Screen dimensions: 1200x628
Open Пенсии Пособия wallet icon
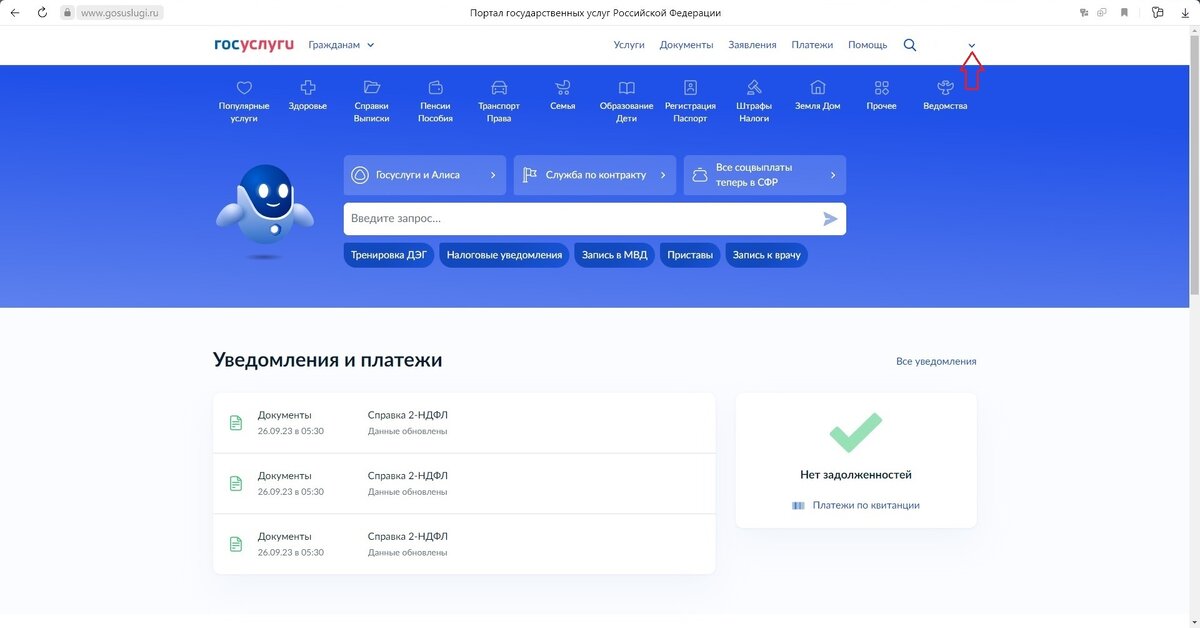click(436, 88)
